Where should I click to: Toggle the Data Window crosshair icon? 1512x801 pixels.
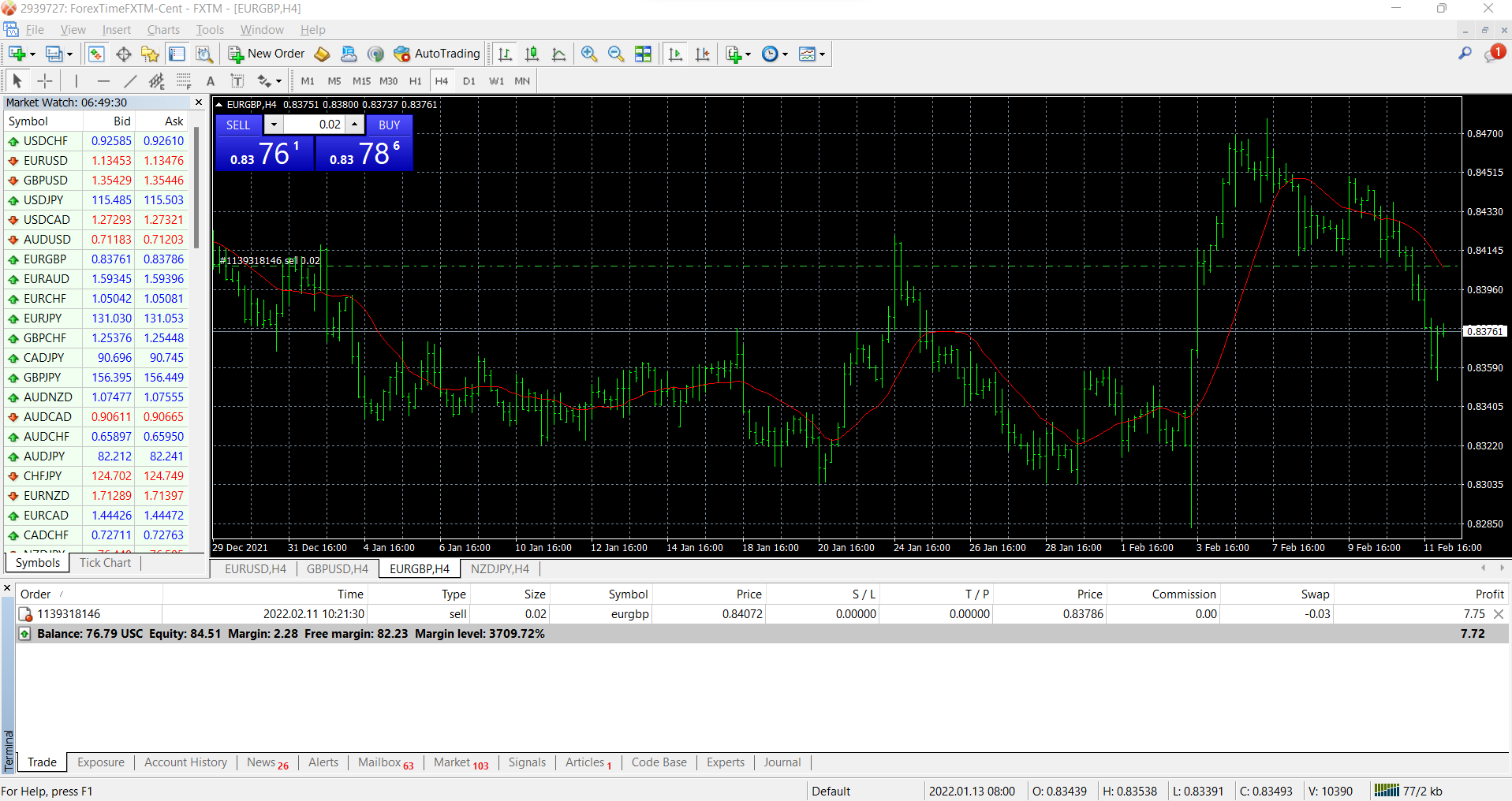(x=123, y=54)
